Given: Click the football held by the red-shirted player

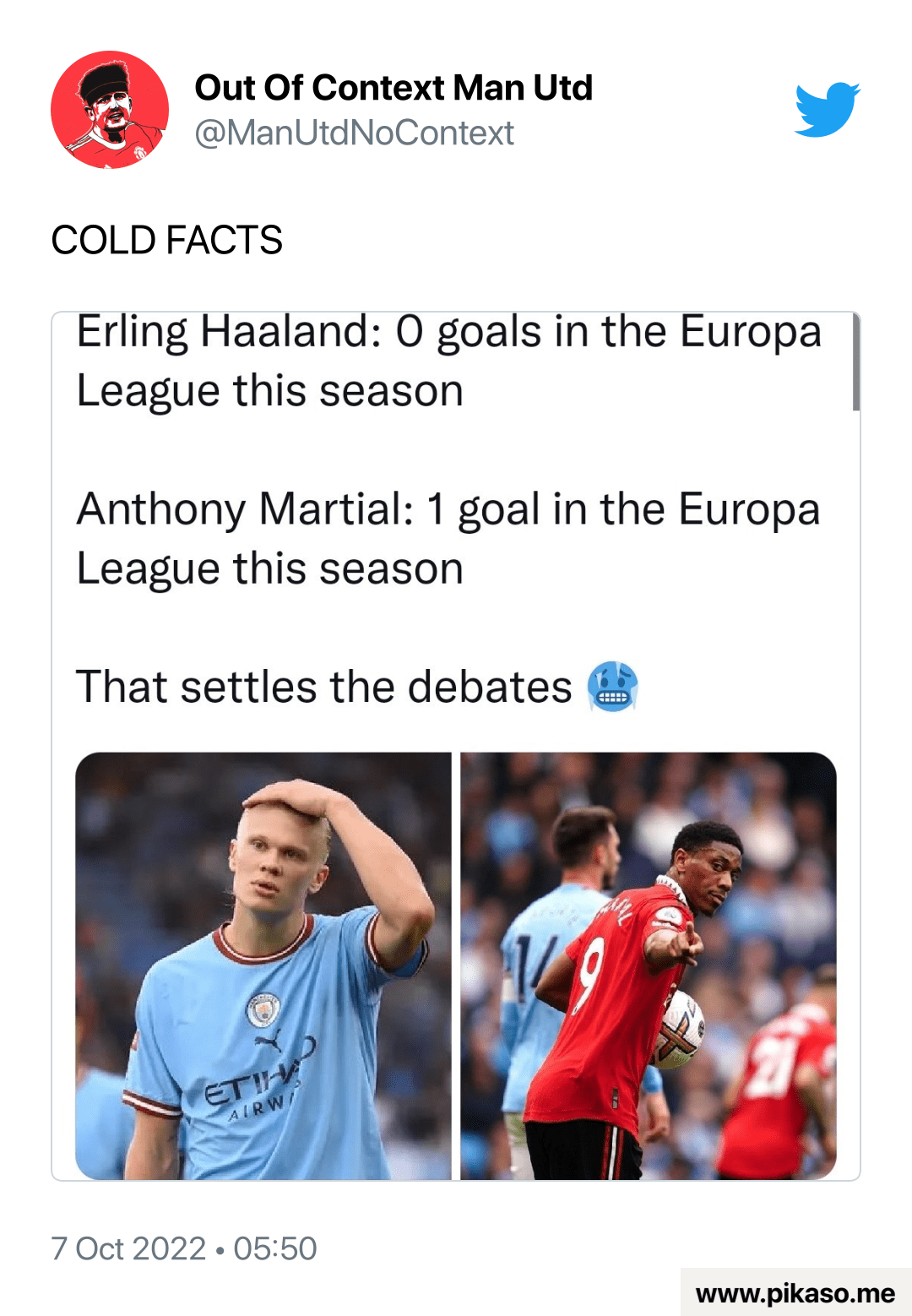Looking at the screenshot, I should [x=681, y=1031].
